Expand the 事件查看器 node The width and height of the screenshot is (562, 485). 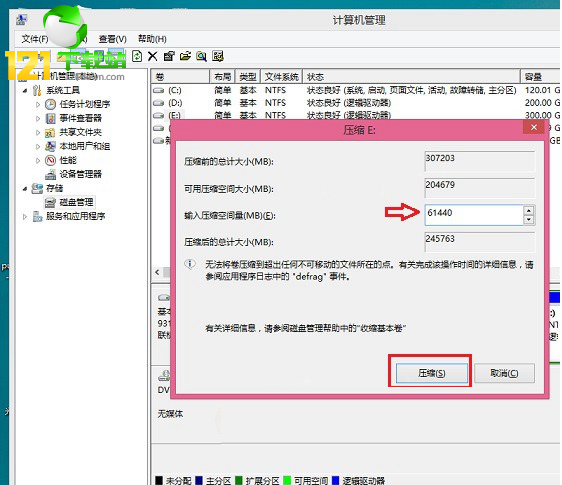tap(38, 118)
